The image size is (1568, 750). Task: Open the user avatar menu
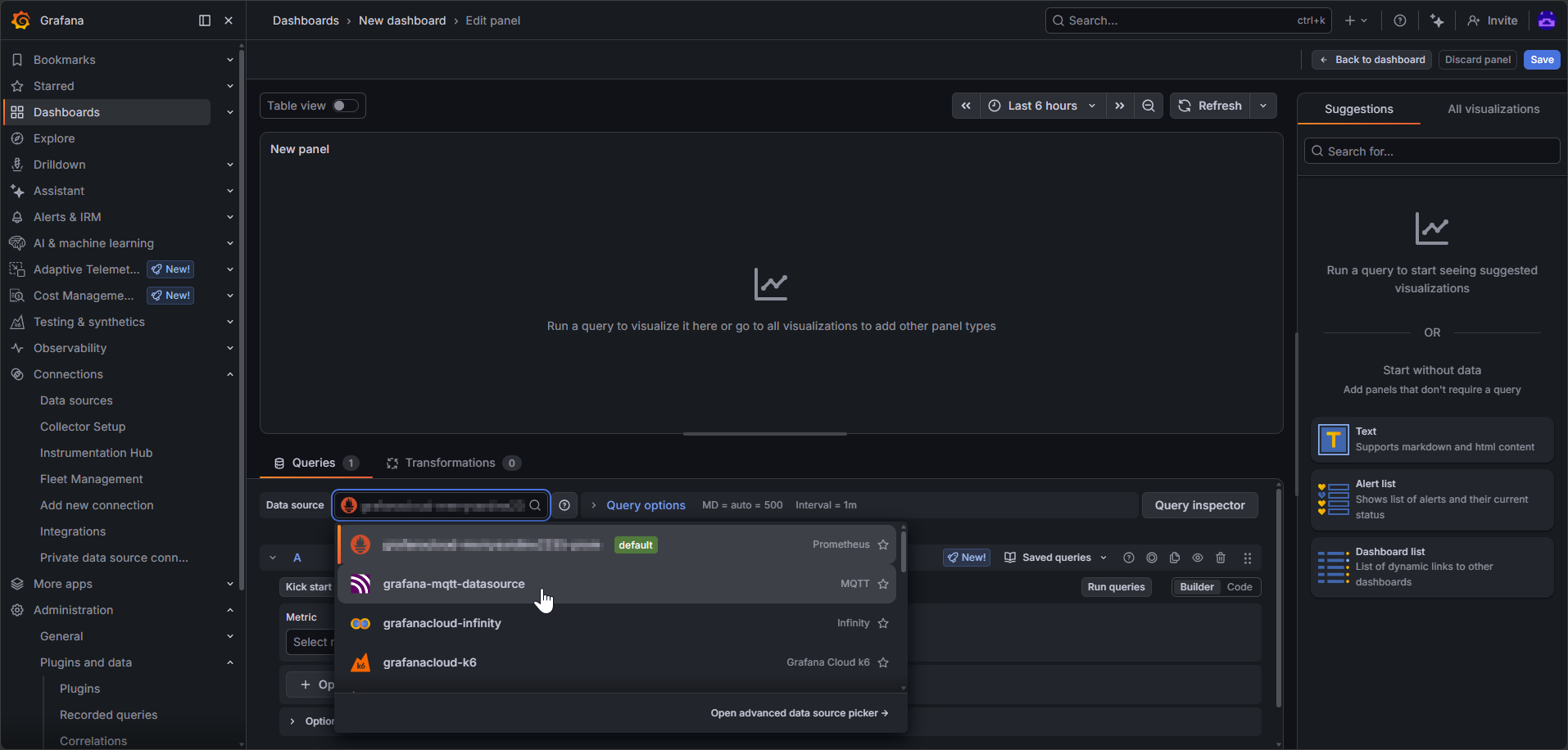pyautogui.click(x=1547, y=20)
